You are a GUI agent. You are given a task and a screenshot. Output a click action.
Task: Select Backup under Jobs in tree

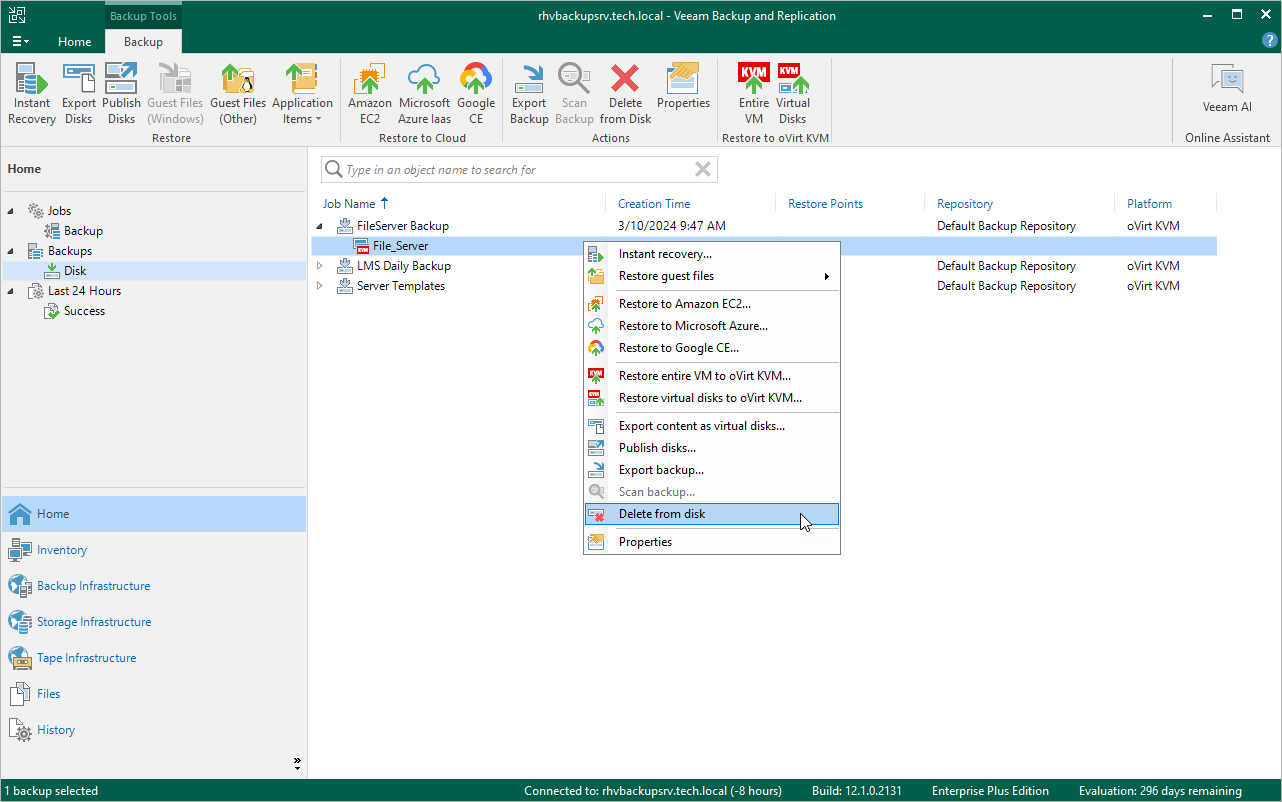point(83,231)
